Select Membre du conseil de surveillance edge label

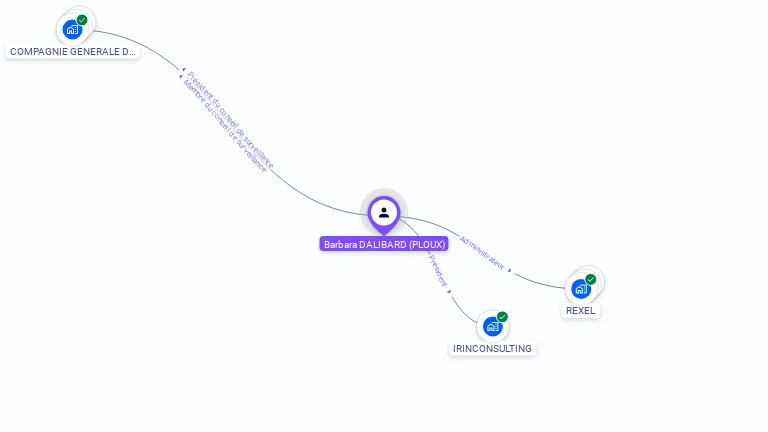pyautogui.click(x=225, y=126)
